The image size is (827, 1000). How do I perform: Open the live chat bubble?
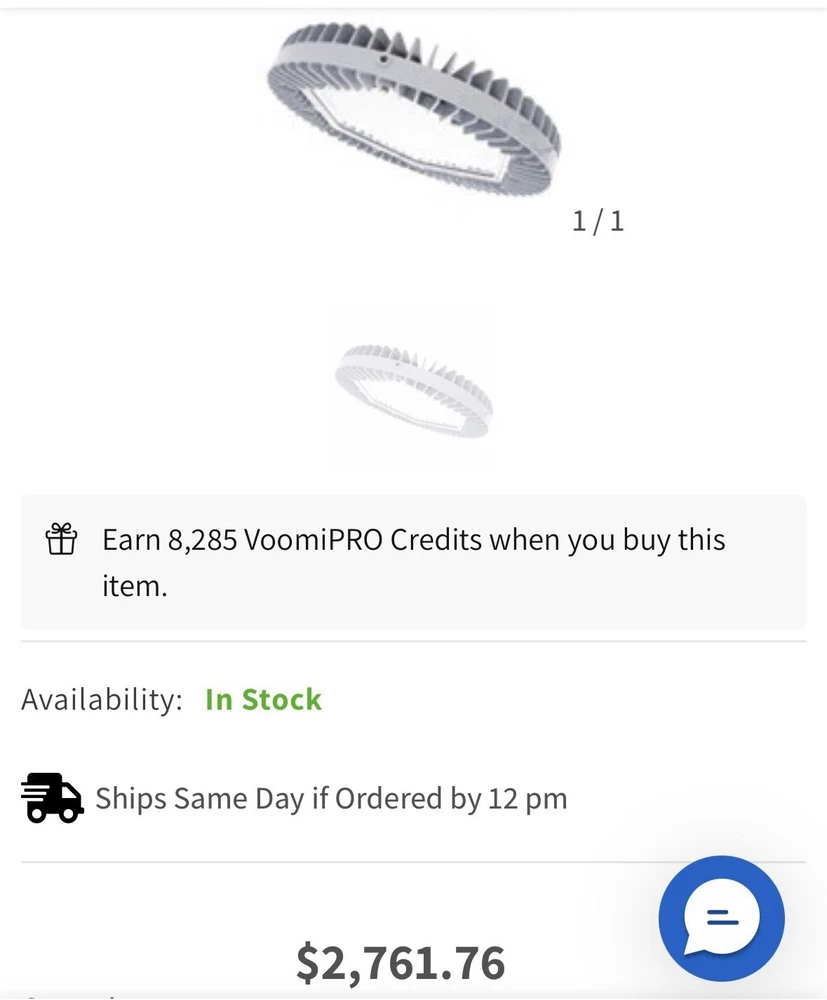click(x=721, y=918)
